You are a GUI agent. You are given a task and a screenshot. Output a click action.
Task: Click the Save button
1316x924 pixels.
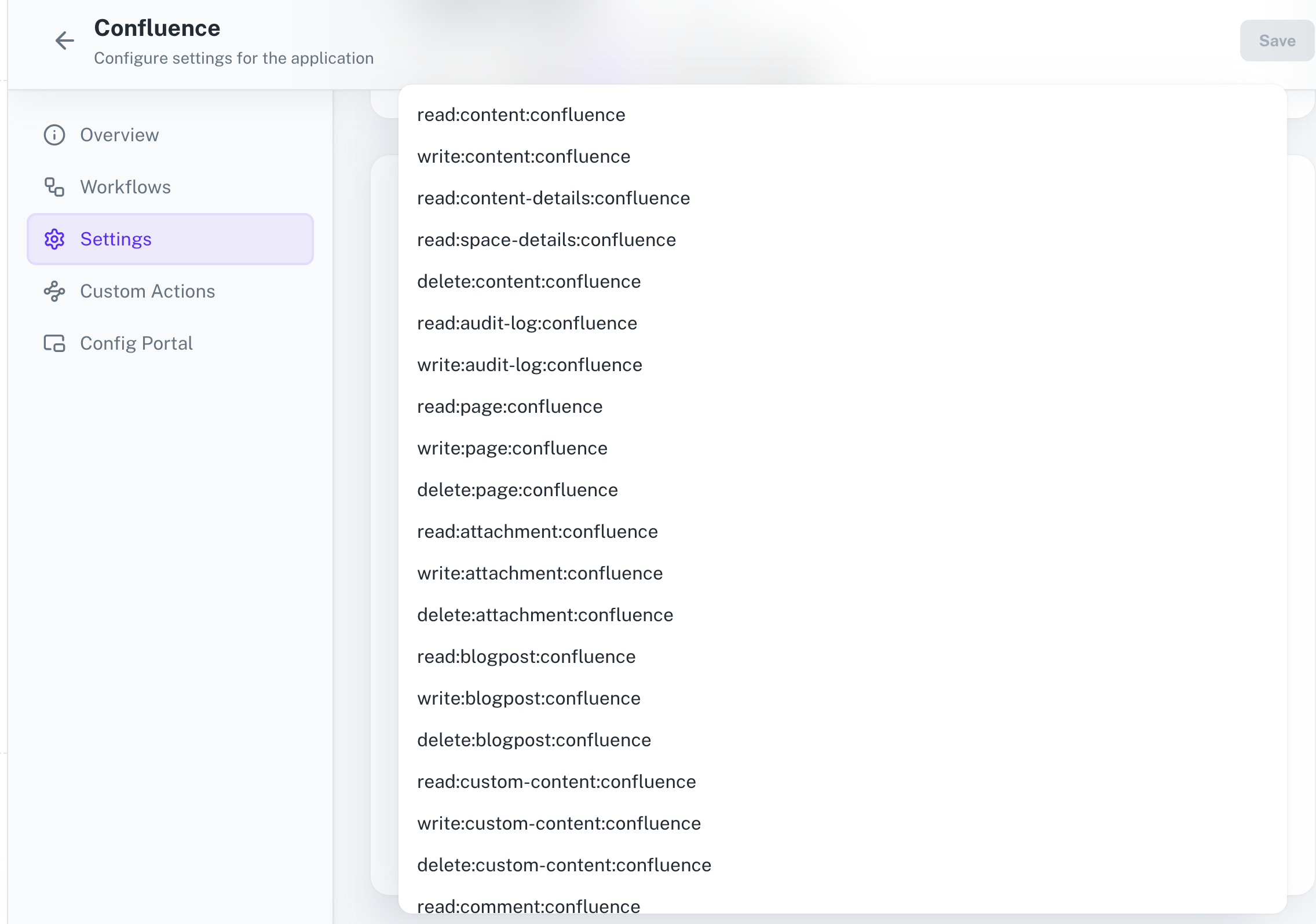pos(1277,41)
